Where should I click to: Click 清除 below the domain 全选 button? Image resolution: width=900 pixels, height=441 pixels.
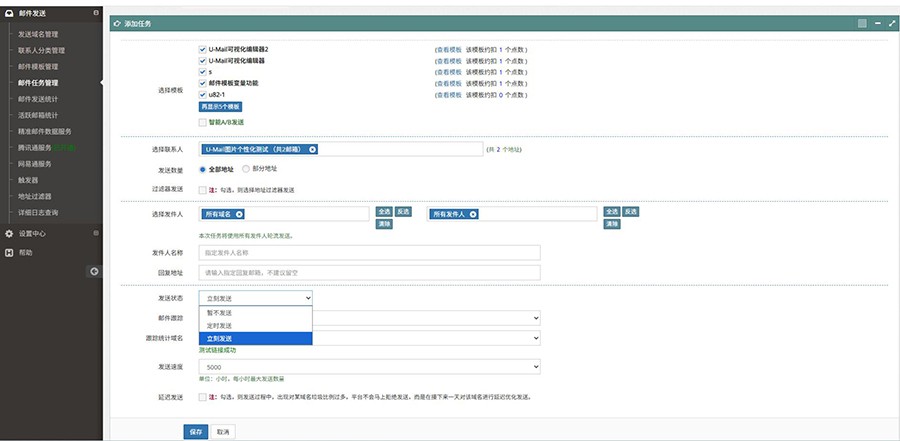[x=384, y=224]
